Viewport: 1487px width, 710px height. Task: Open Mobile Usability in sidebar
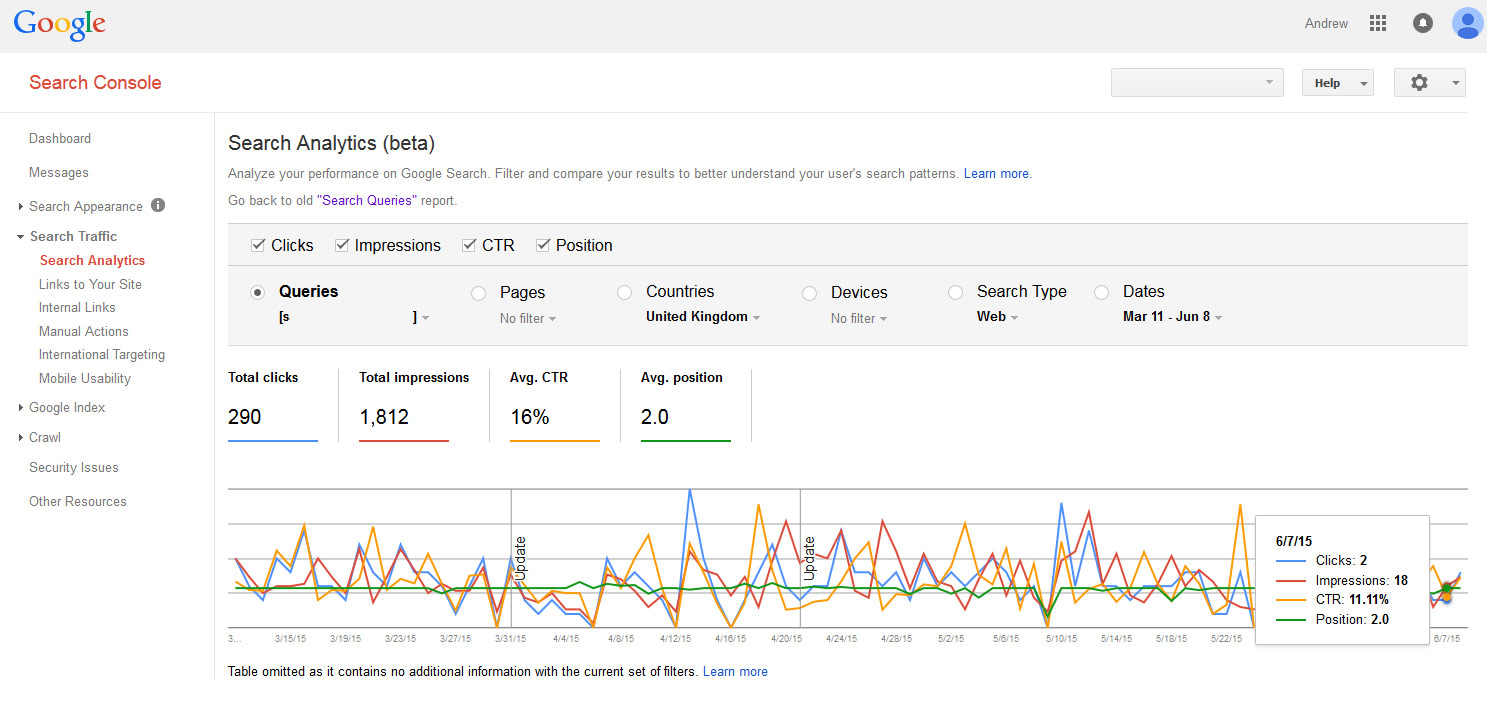coord(85,378)
